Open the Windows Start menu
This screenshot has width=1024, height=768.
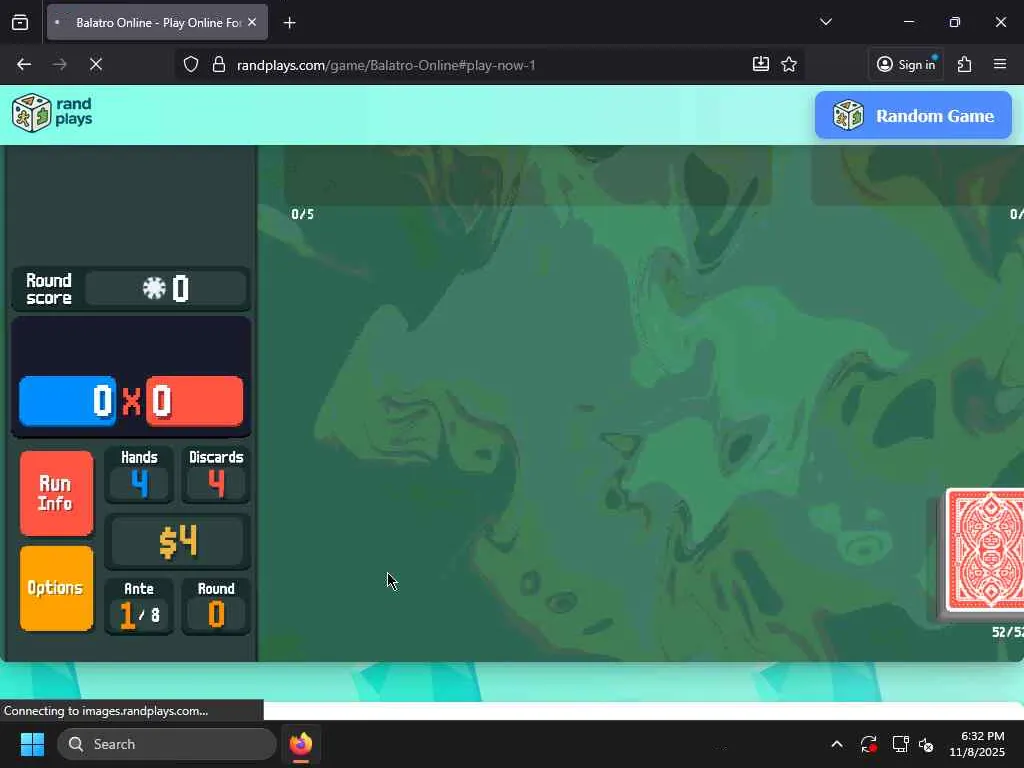32,744
